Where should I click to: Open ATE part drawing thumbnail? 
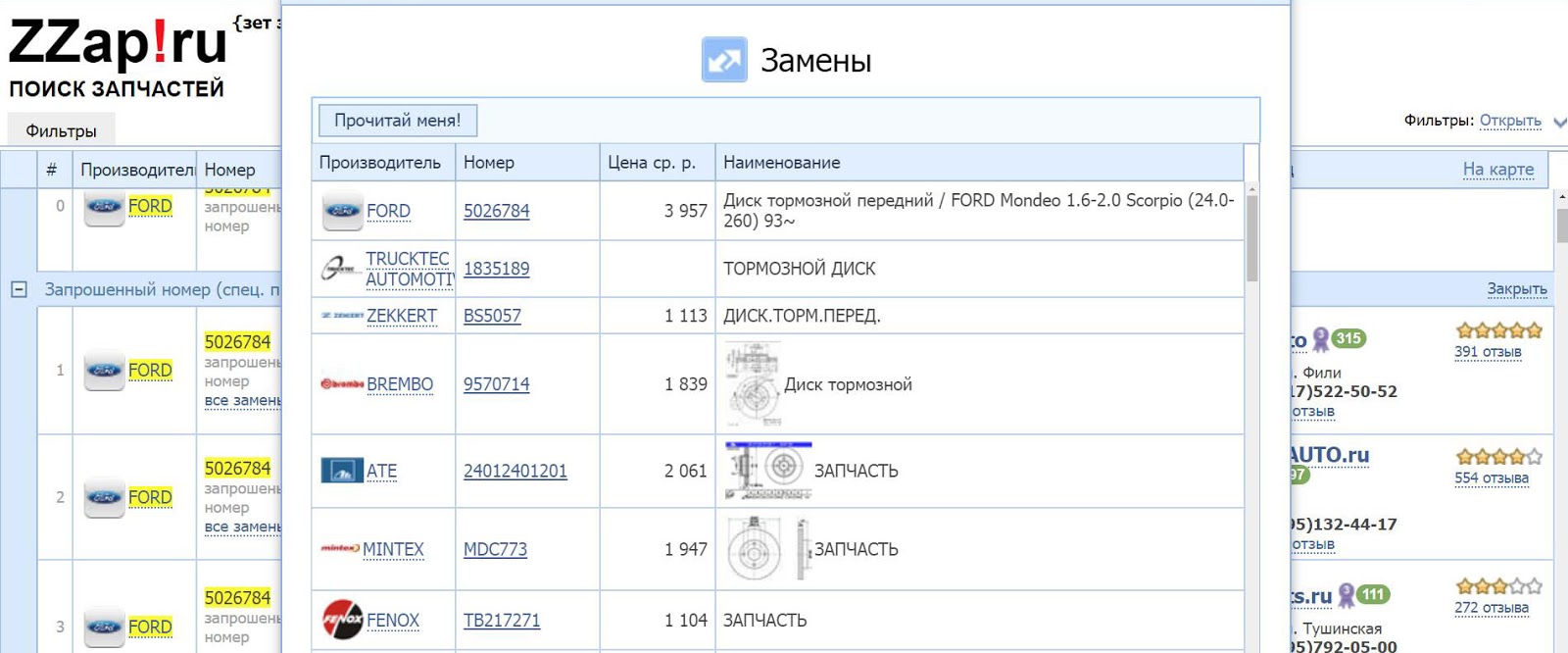coord(768,471)
